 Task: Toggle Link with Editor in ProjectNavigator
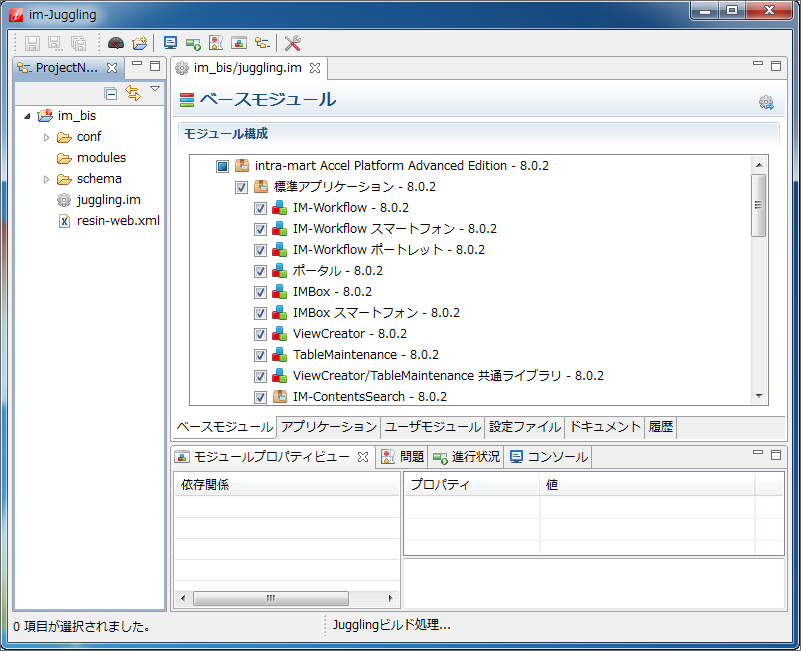click(x=133, y=93)
